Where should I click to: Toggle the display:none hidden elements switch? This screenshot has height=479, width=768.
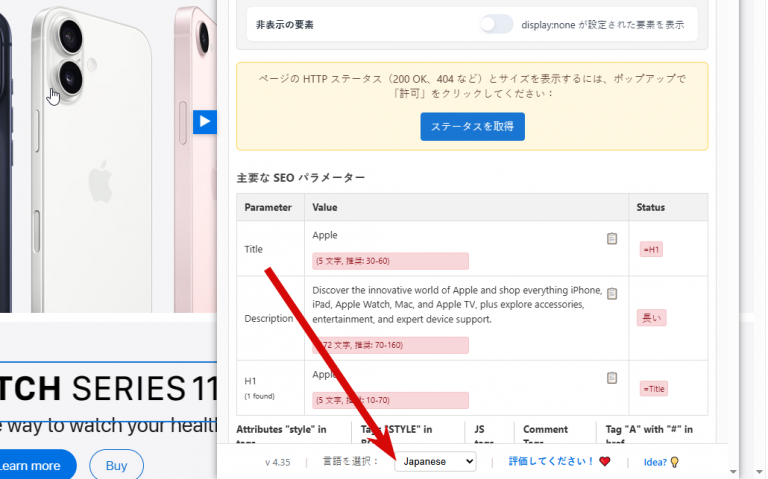click(x=496, y=24)
